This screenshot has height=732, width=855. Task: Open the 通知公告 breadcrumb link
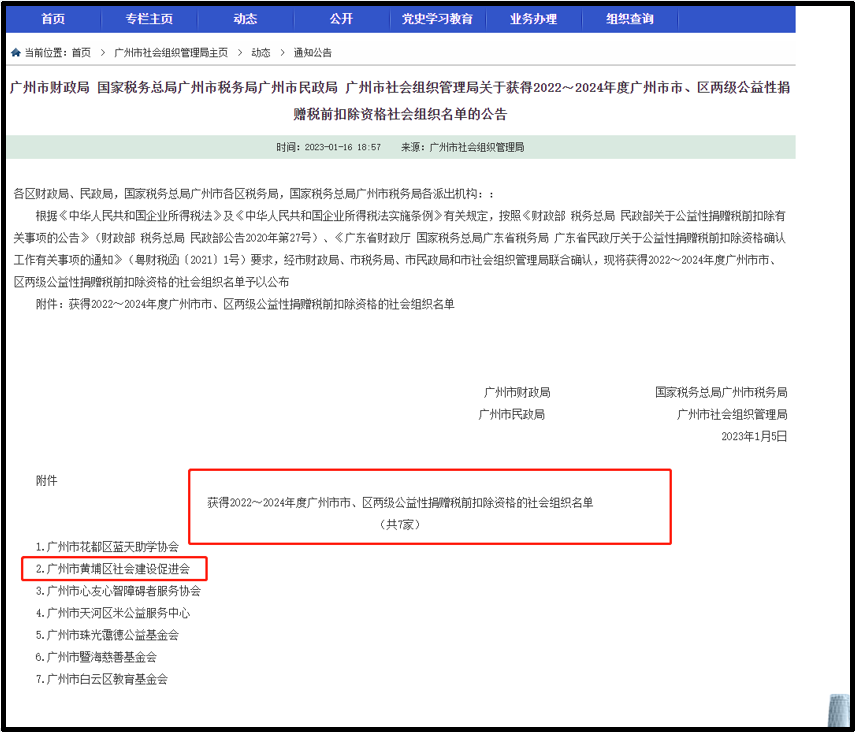[312, 53]
